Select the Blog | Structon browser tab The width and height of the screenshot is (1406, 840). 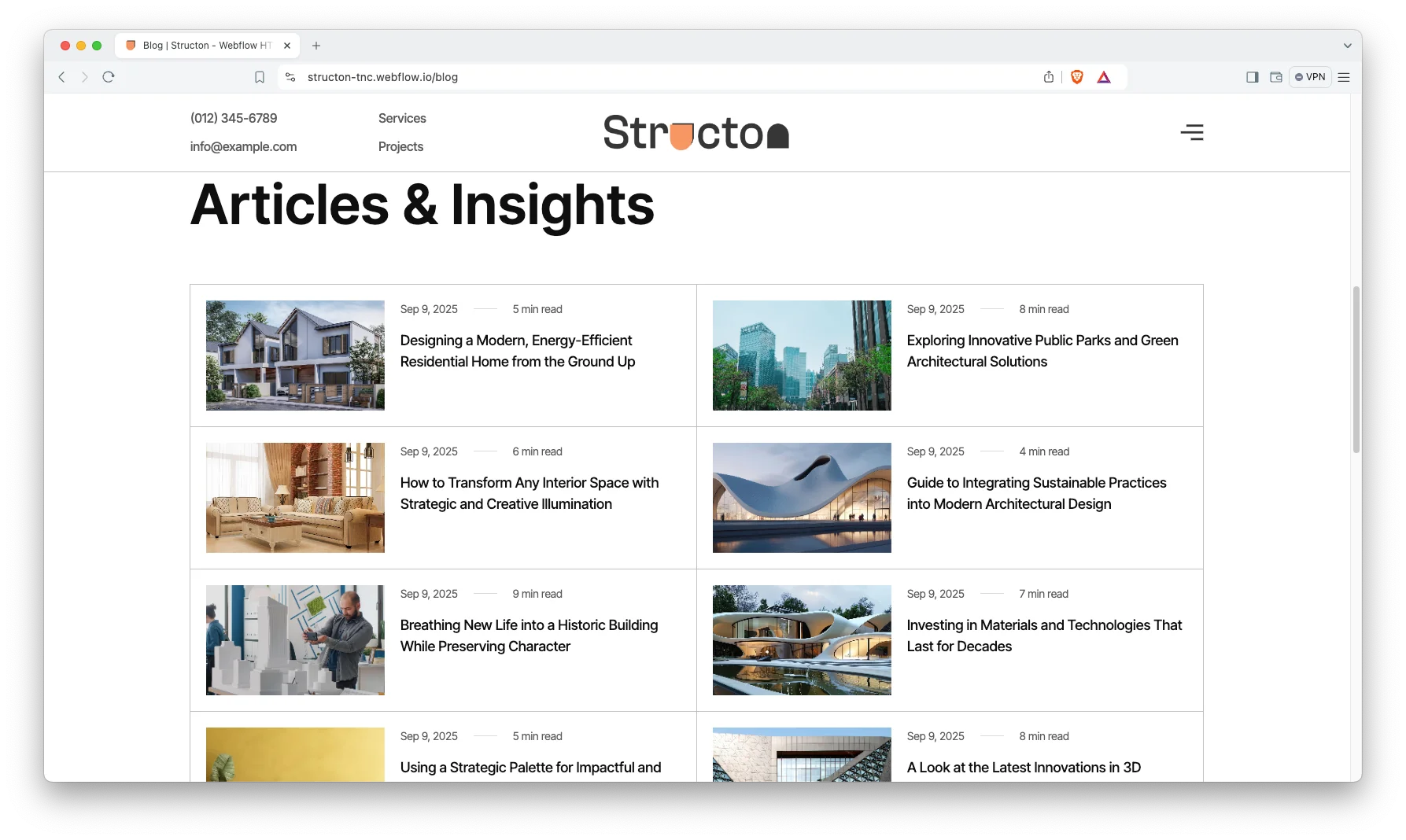pyautogui.click(x=206, y=46)
